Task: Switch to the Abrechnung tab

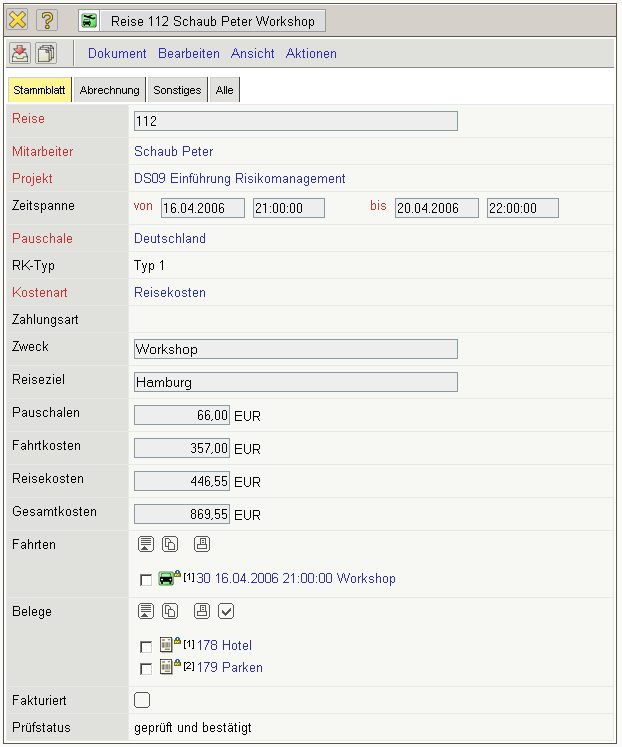Action: click(x=109, y=90)
